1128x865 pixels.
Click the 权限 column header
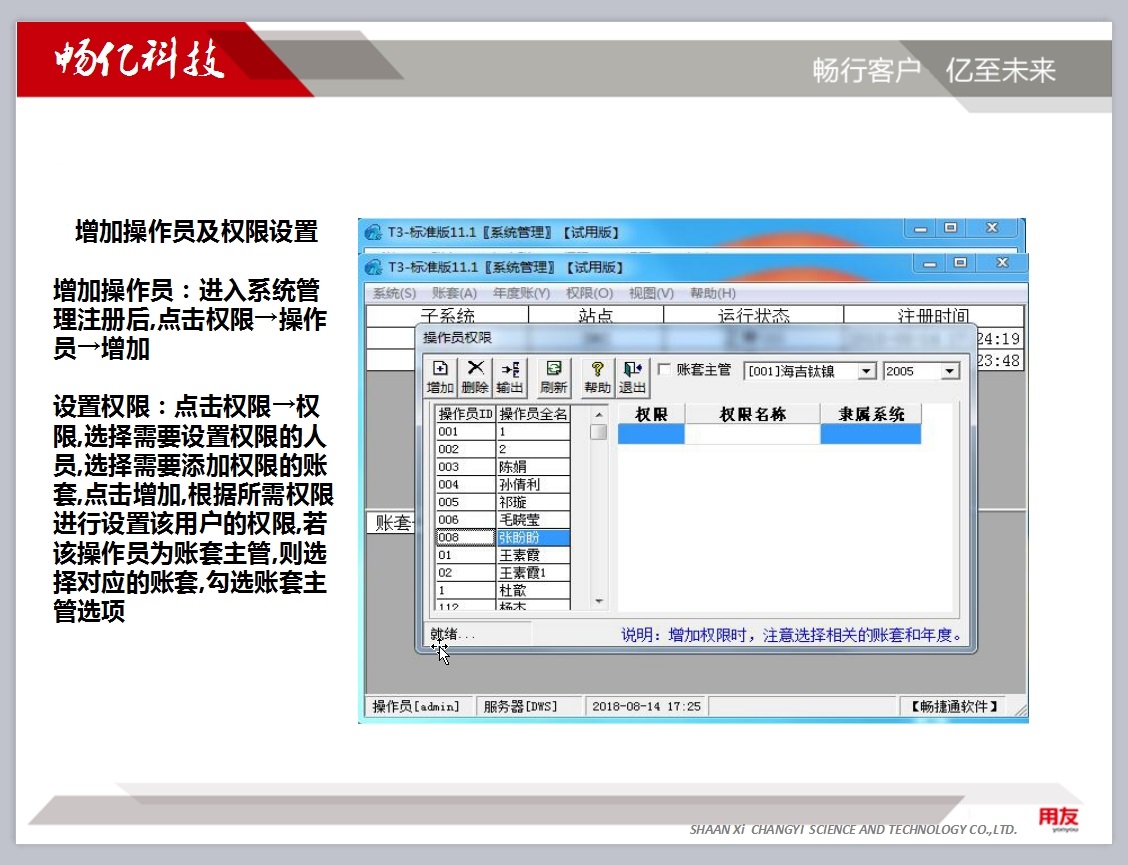click(651, 414)
